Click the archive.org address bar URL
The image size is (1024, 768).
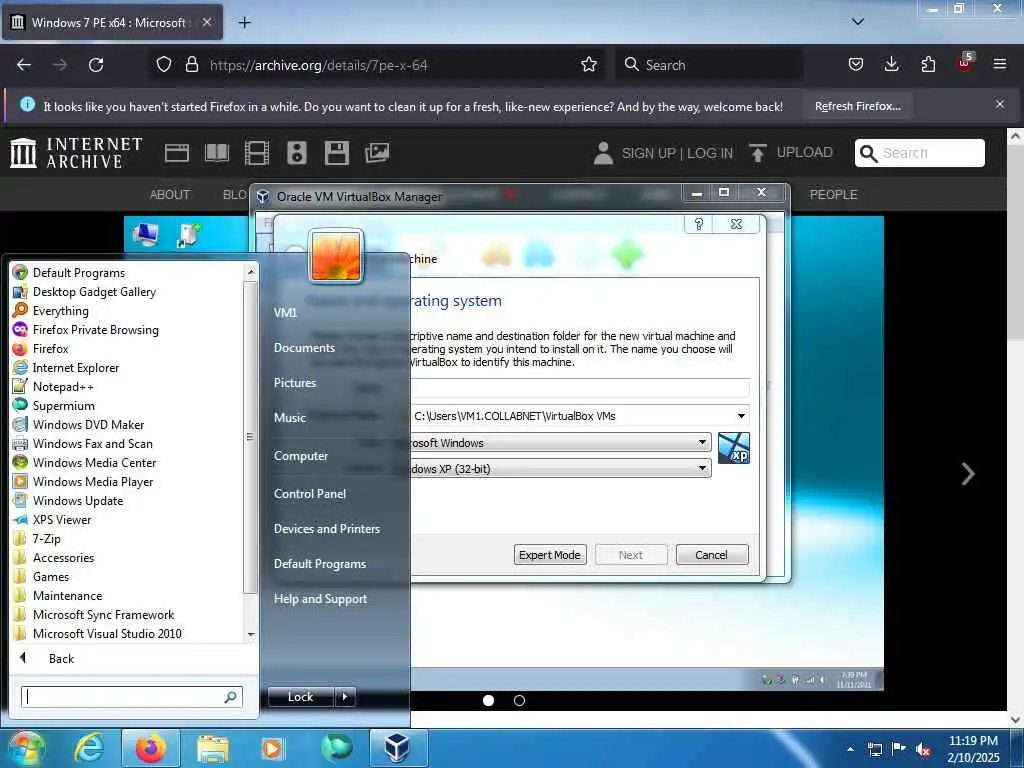click(319, 65)
